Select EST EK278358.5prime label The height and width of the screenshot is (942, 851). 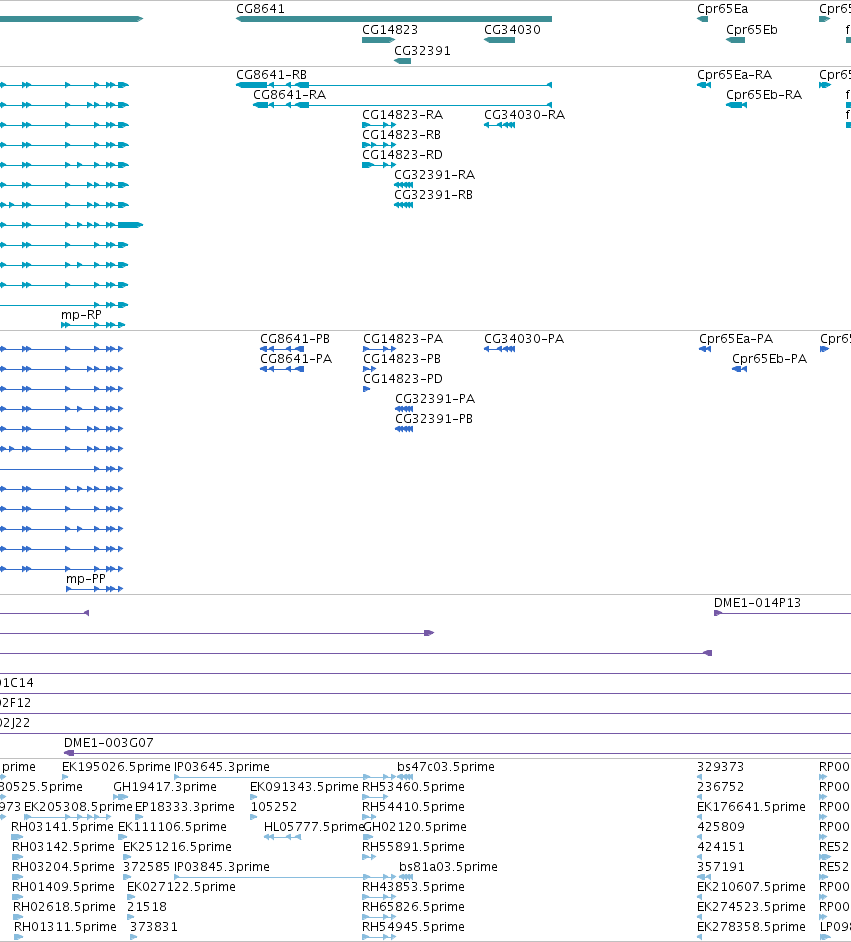point(751,927)
